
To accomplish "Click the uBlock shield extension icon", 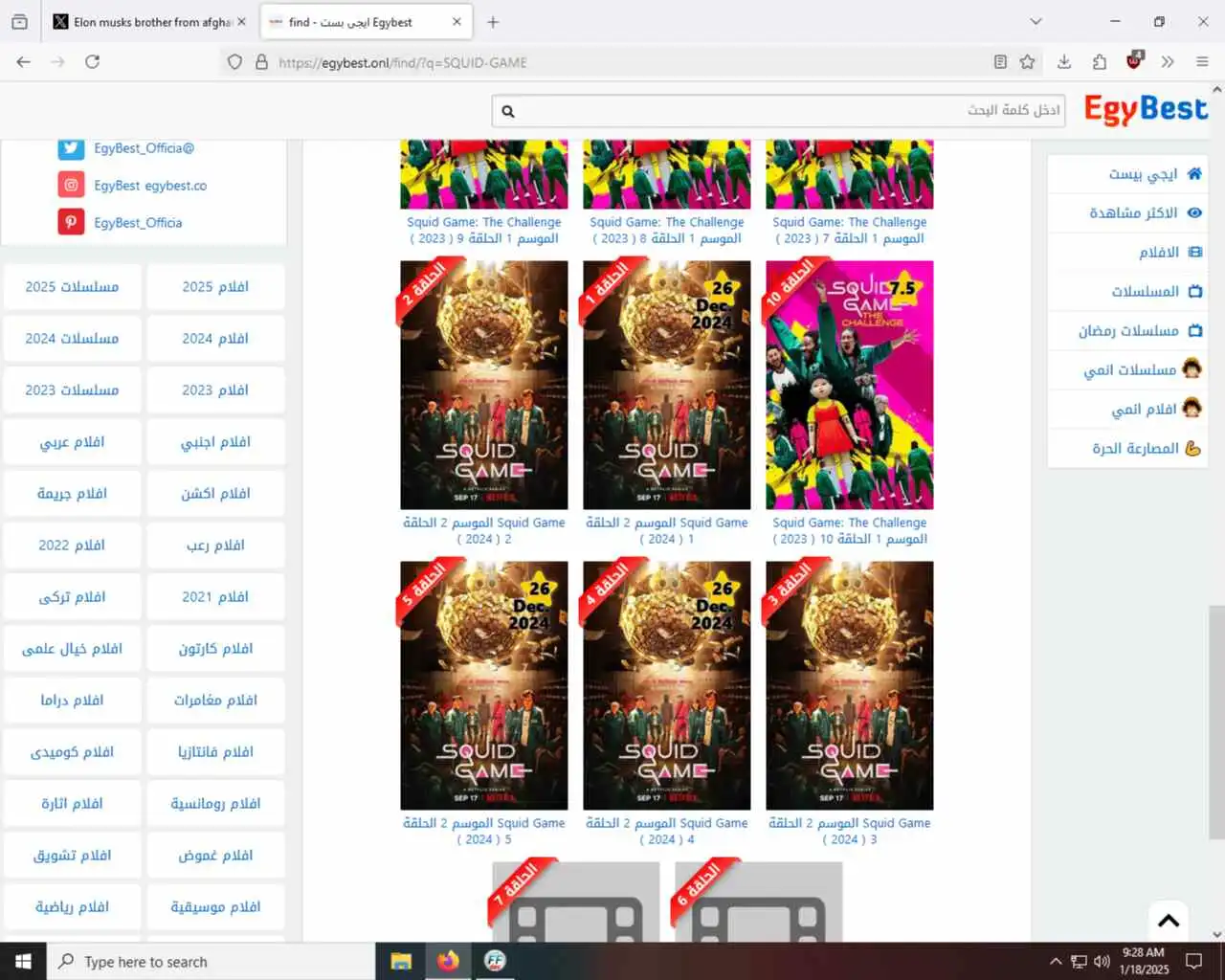I will (x=1135, y=61).
